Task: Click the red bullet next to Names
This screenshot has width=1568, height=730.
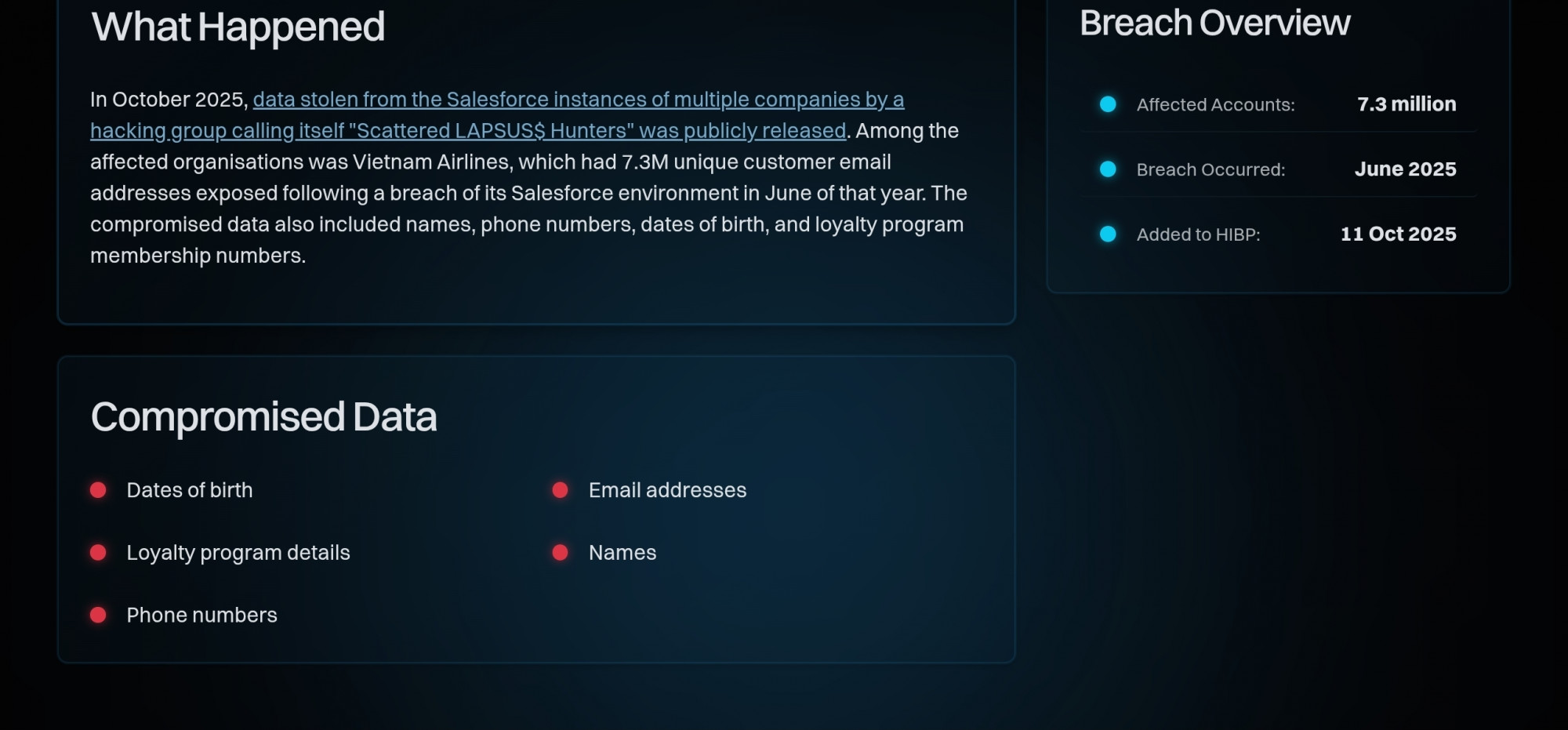Action: (x=560, y=553)
